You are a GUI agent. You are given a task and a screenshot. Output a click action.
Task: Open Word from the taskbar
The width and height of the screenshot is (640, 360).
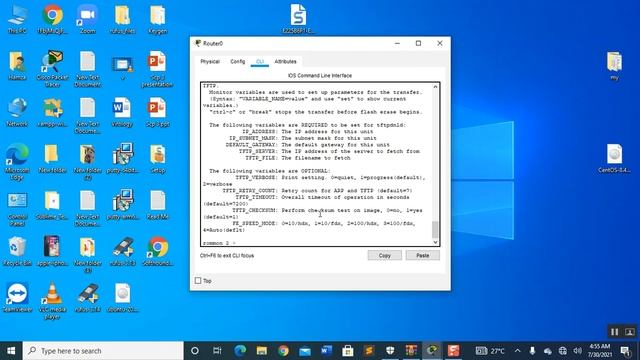pyautogui.click(x=326, y=351)
